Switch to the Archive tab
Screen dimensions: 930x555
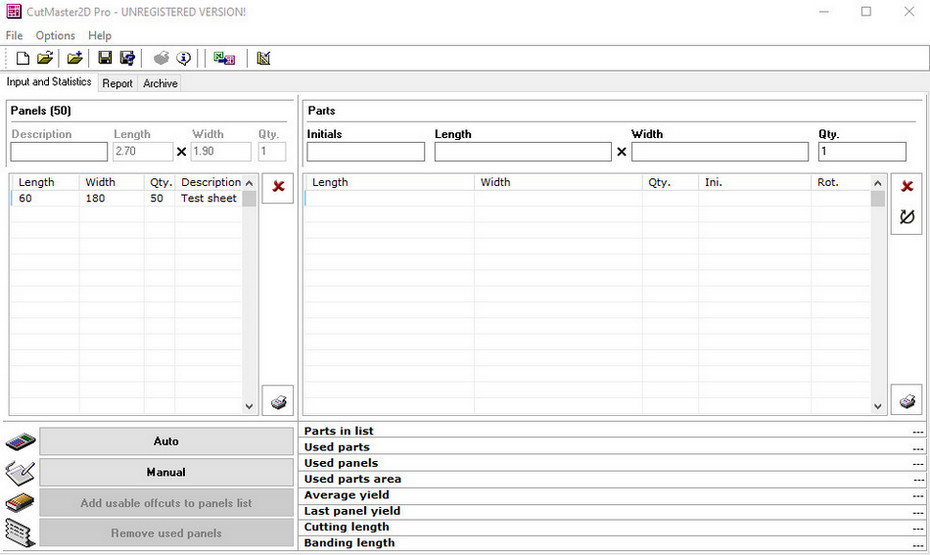click(160, 84)
